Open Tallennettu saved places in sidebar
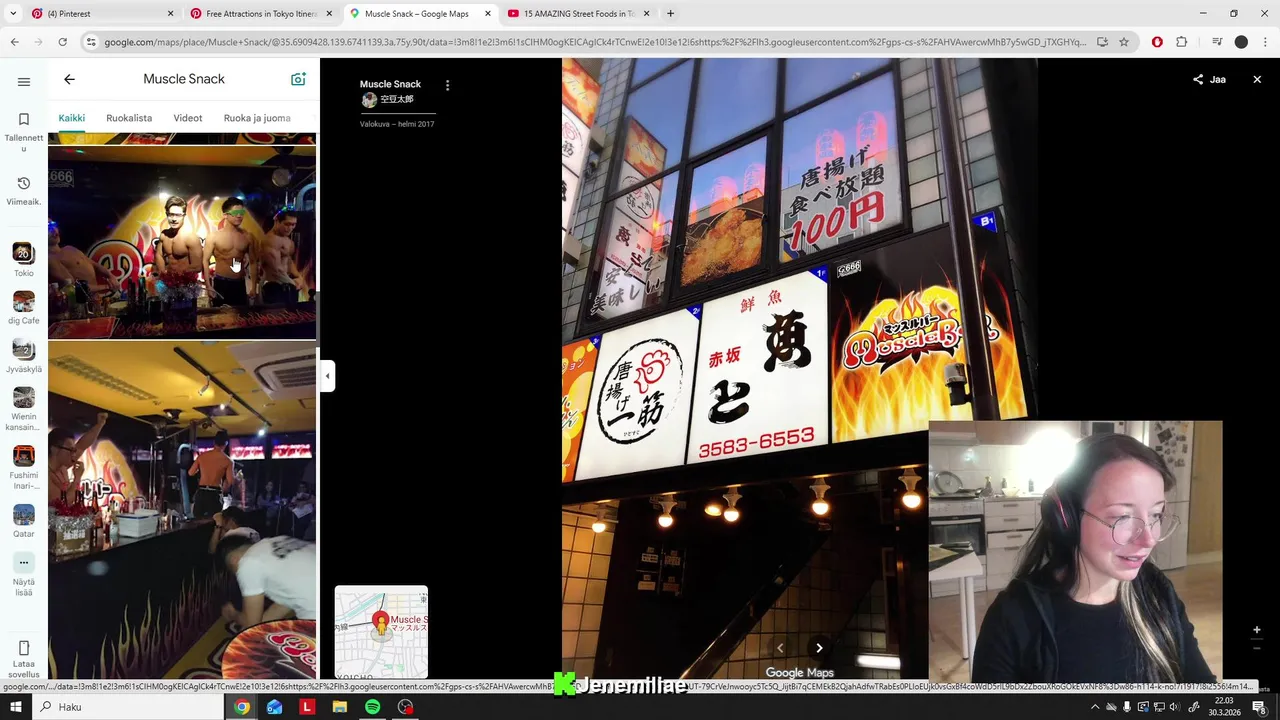1280x720 pixels. (x=24, y=130)
